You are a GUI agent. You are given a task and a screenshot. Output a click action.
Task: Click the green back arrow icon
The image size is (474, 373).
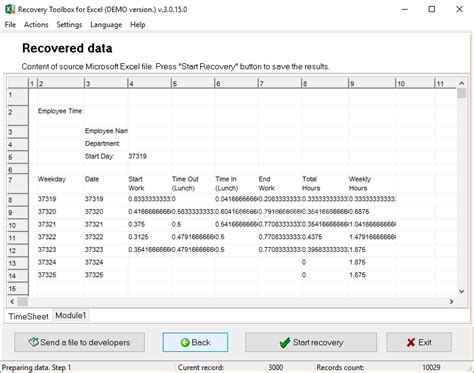185,342
